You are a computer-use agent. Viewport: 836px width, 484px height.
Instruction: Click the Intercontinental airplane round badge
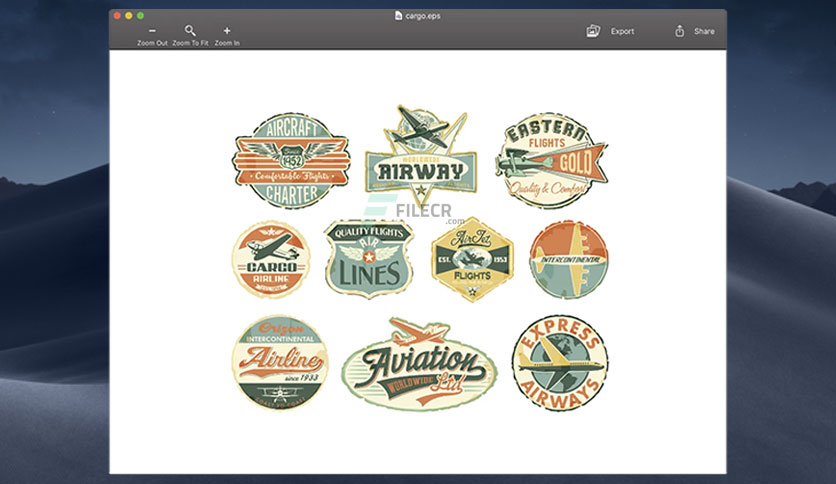tap(568, 260)
